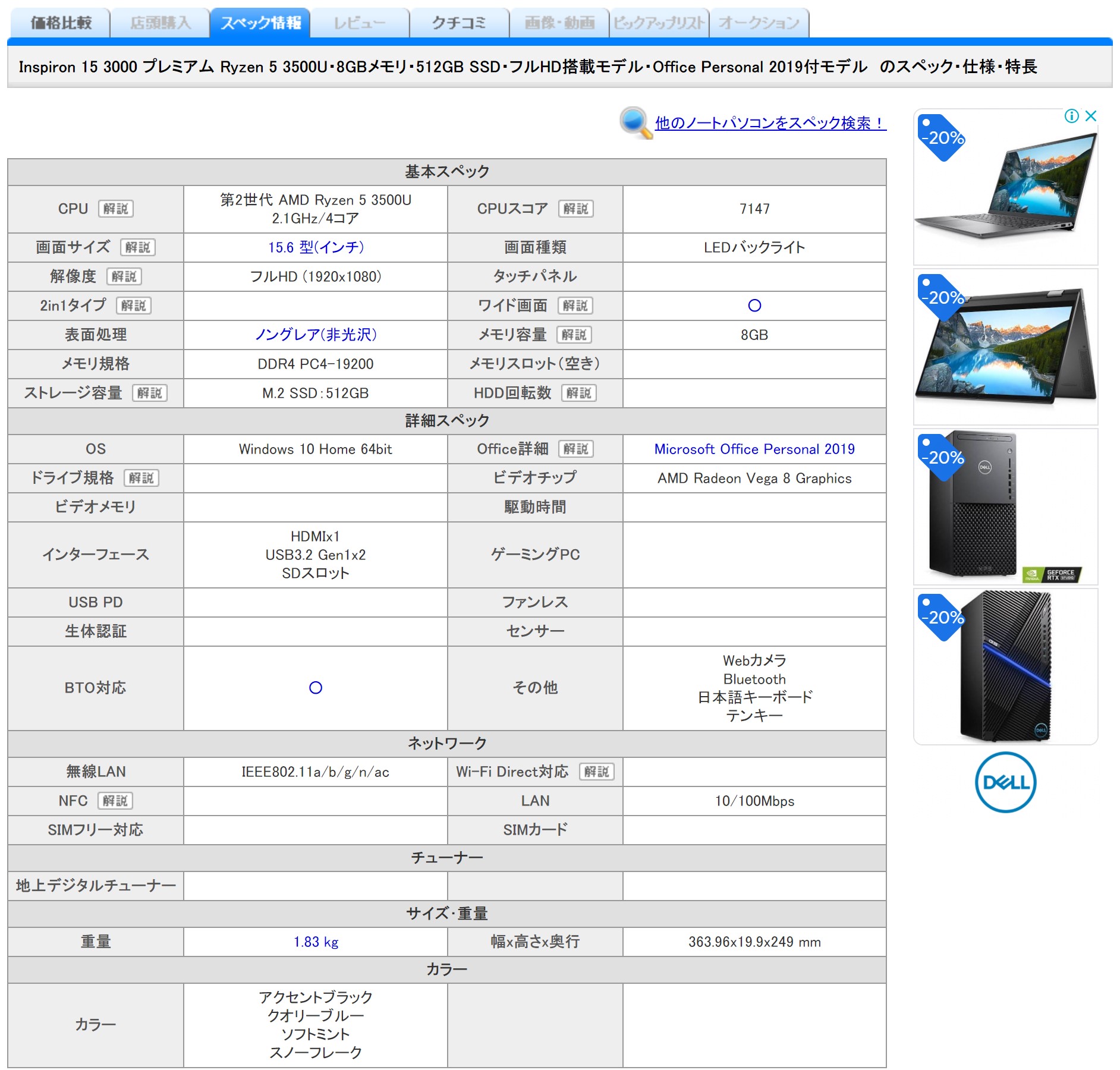The image size is (1120, 1070).
Task: Open the silver laptop ad thumbnail
Action: 1006,187
